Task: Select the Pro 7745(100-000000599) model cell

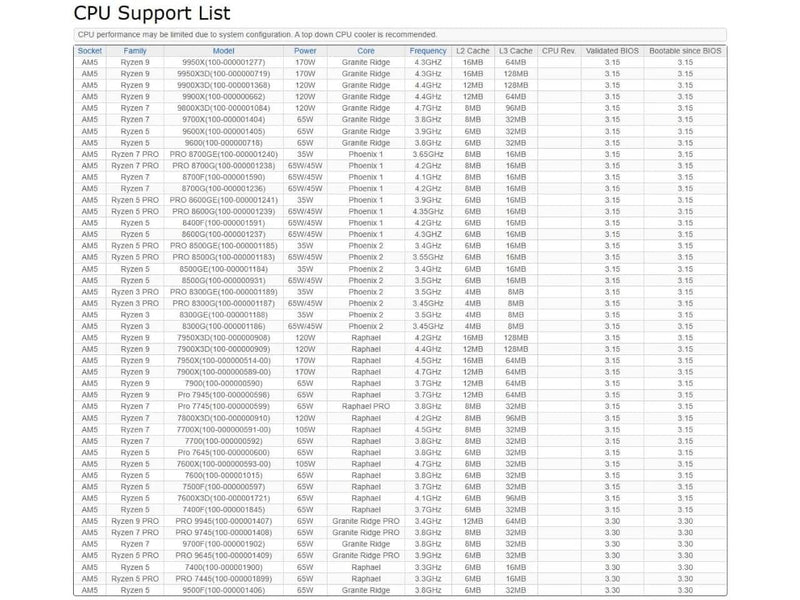Action: click(x=223, y=407)
